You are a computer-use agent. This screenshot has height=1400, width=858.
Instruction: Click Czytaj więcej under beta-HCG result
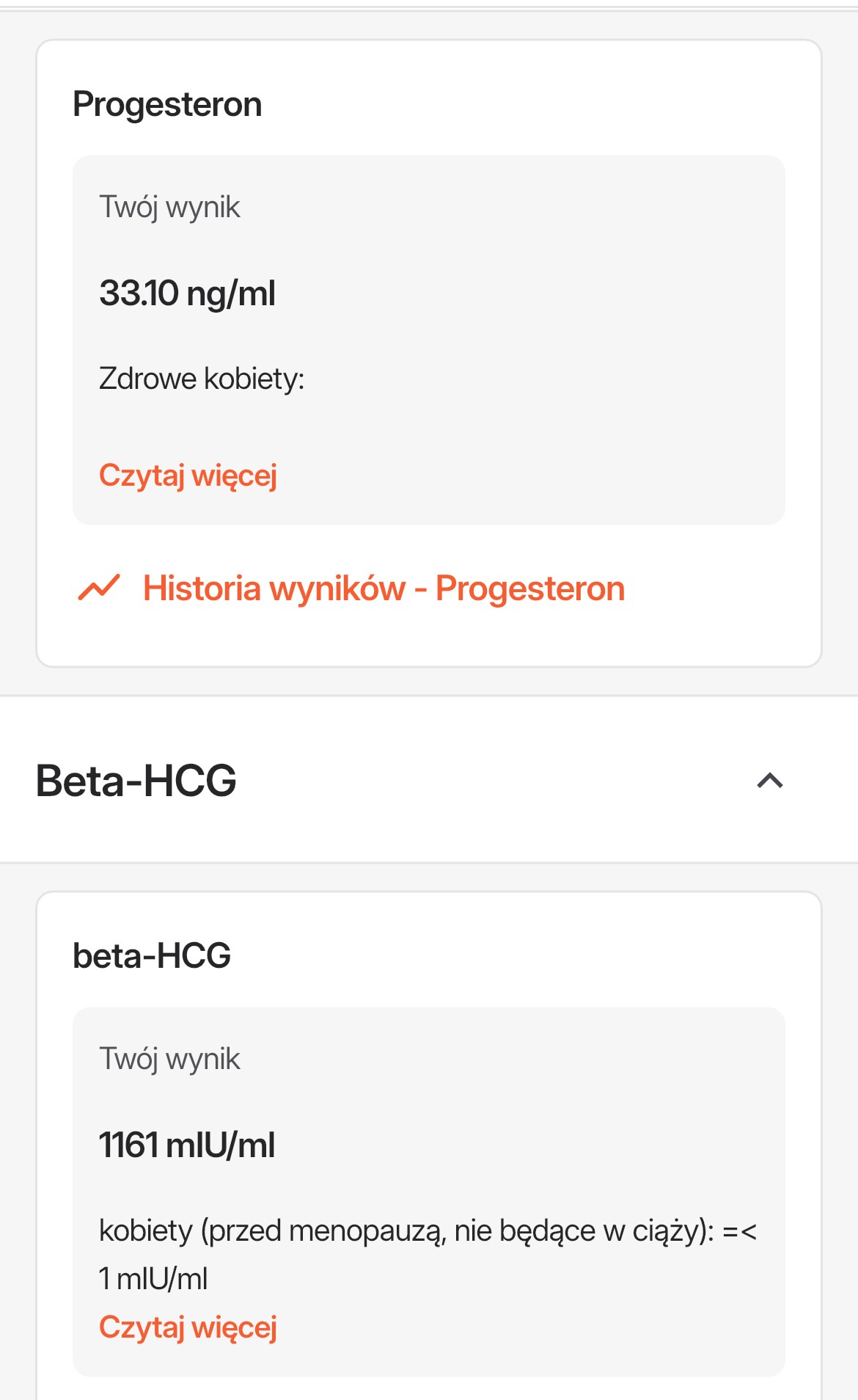click(x=188, y=1327)
